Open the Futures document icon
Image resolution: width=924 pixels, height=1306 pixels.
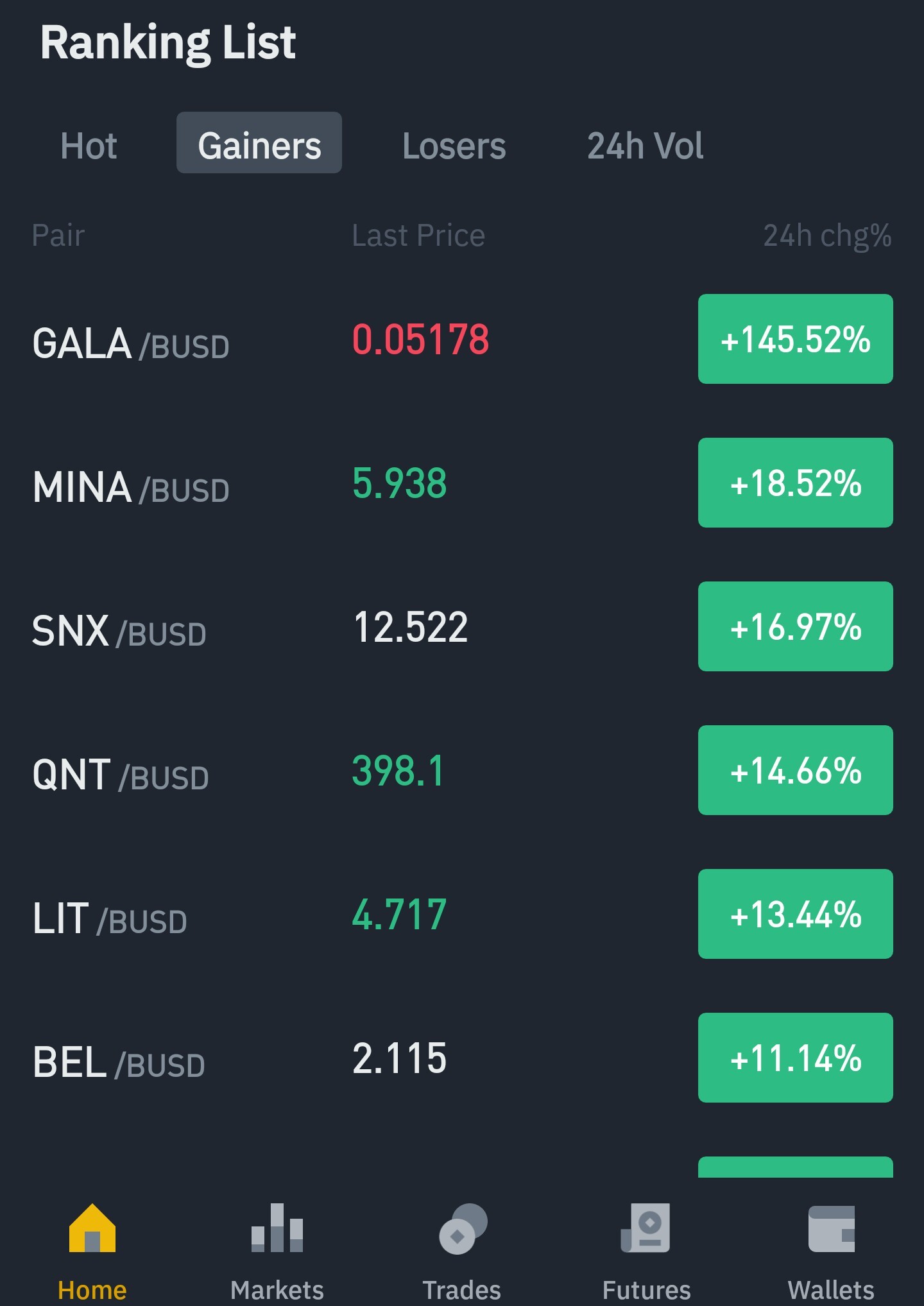click(646, 1227)
